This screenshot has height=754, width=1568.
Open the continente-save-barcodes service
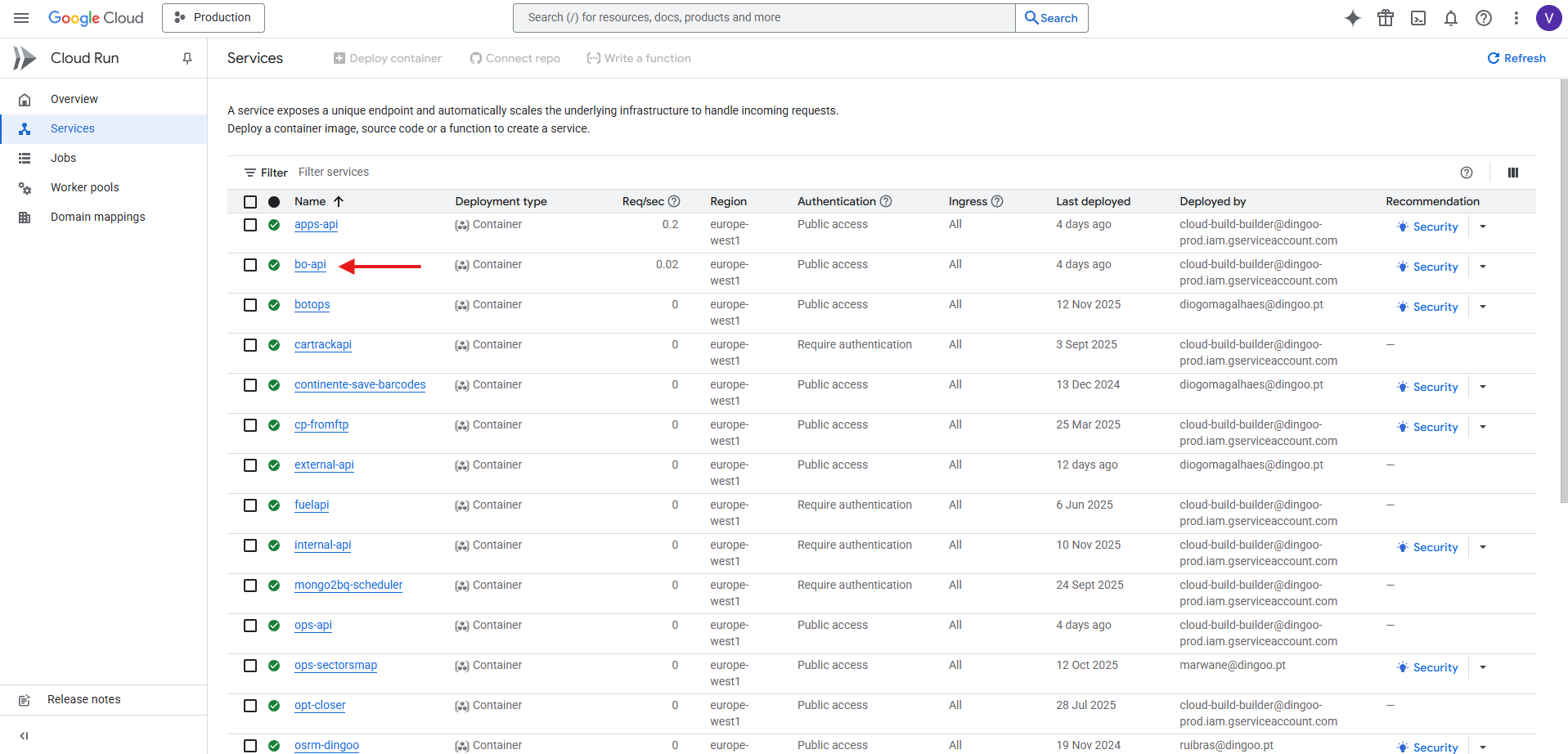click(x=359, y=384)
